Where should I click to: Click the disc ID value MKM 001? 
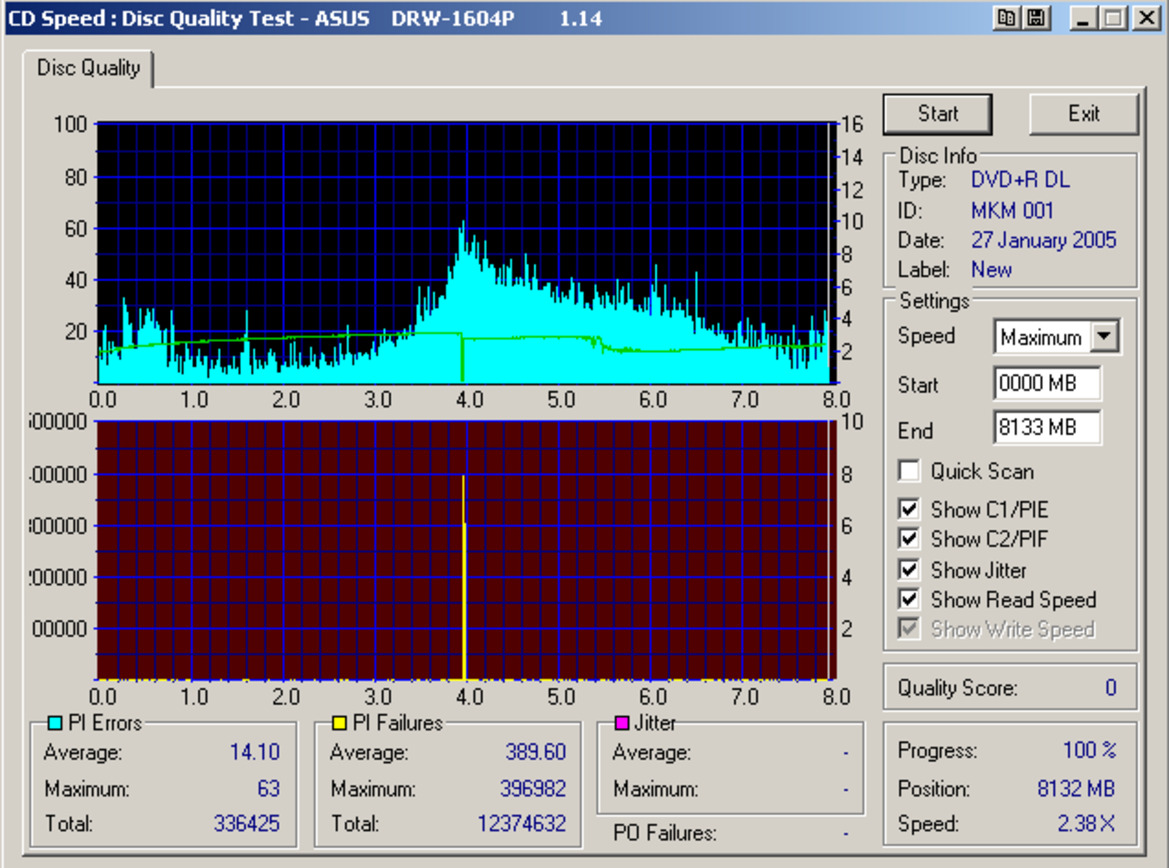pyautogui.click(x=1012, y=211)
